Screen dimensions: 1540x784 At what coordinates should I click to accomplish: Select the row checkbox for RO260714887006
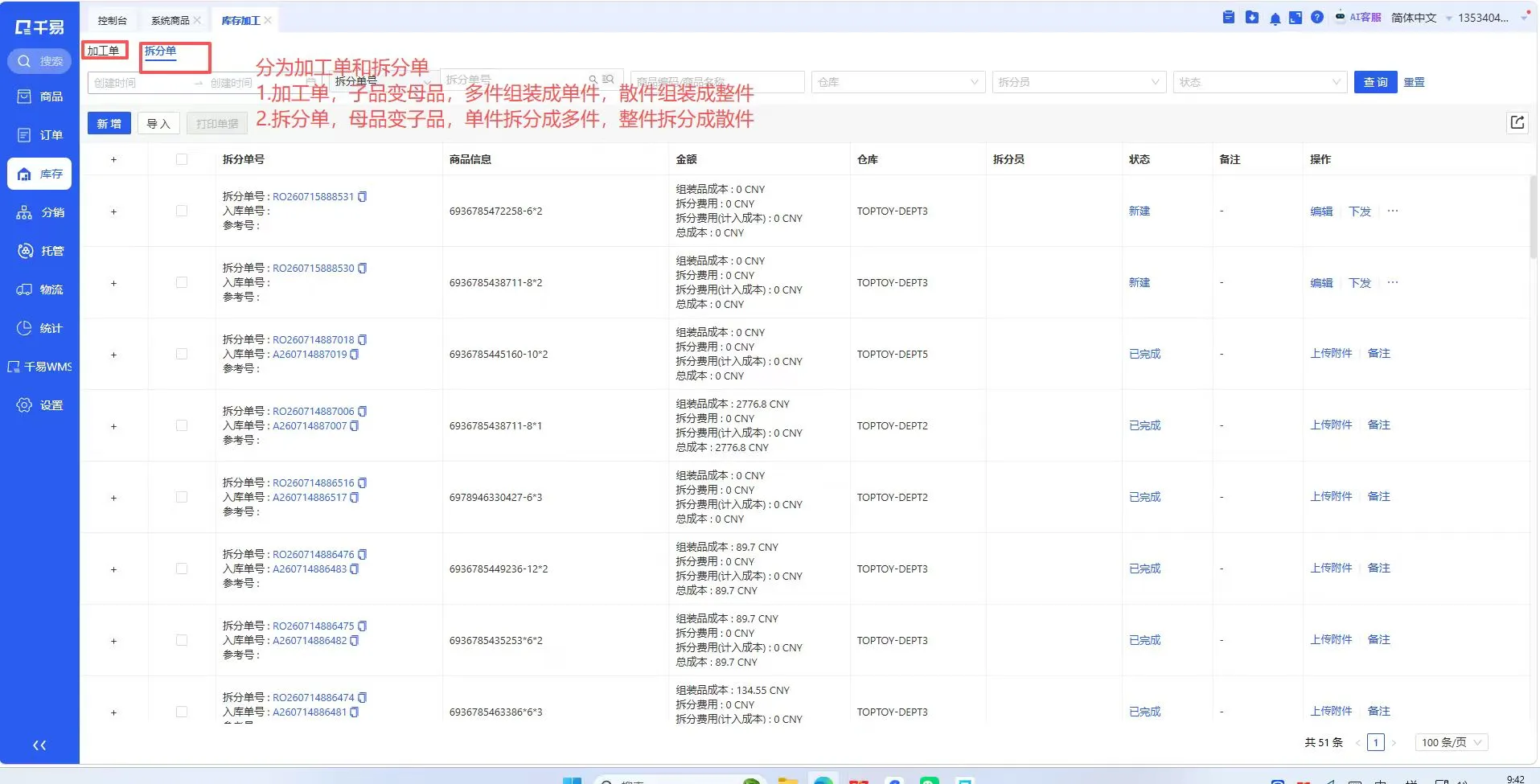[182, 425]
